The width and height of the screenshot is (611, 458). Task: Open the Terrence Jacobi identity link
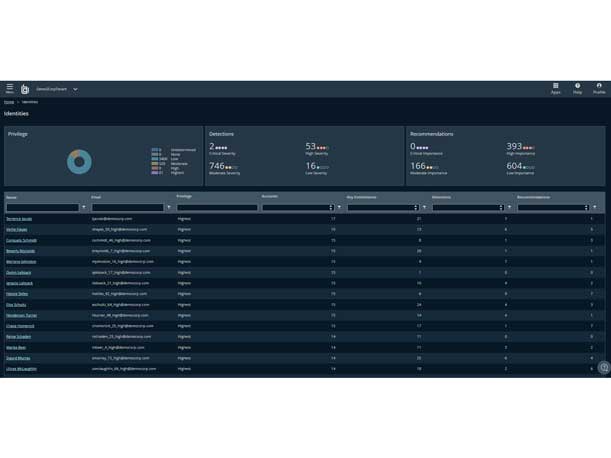19,219
